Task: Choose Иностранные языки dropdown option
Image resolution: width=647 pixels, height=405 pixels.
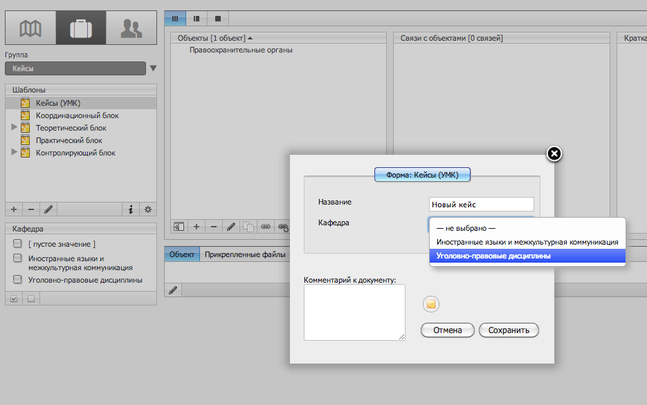Action: [527, 242]
